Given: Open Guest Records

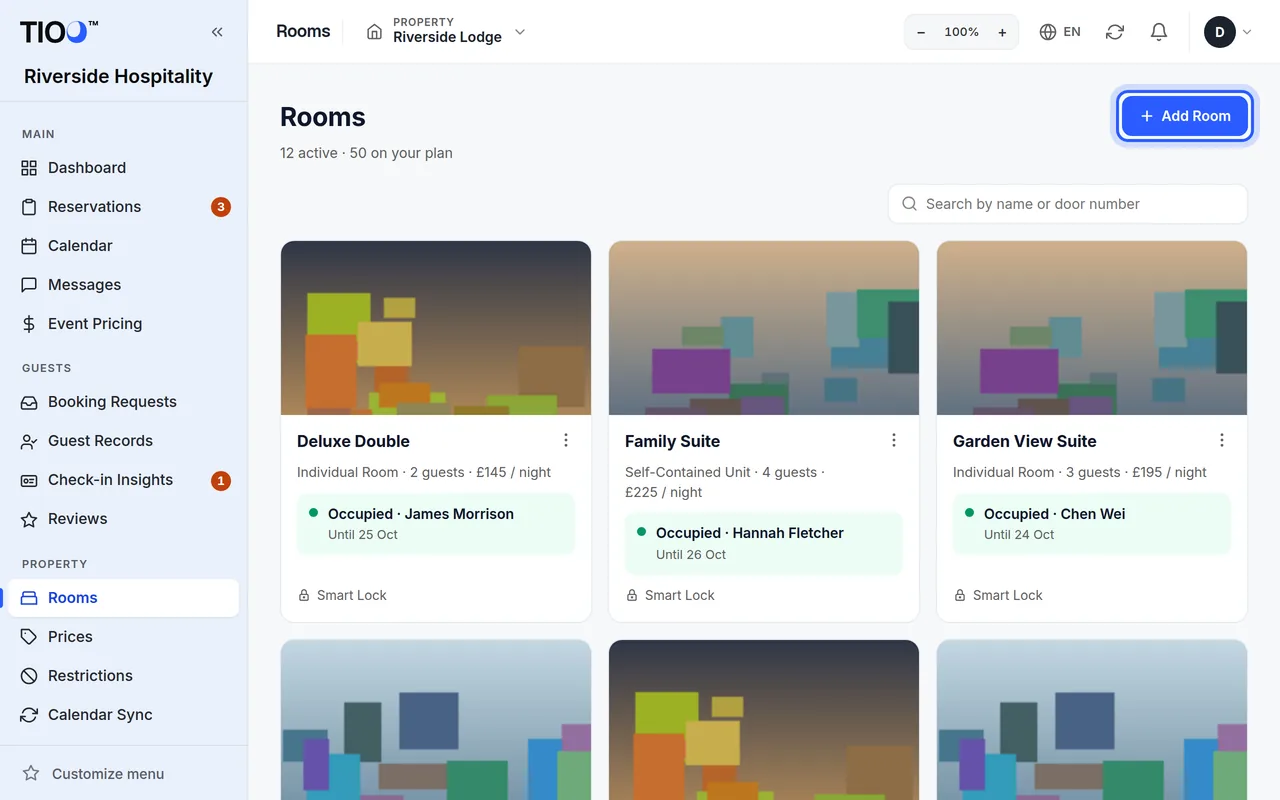Looking at the screenshot, I should click(123, 441).
